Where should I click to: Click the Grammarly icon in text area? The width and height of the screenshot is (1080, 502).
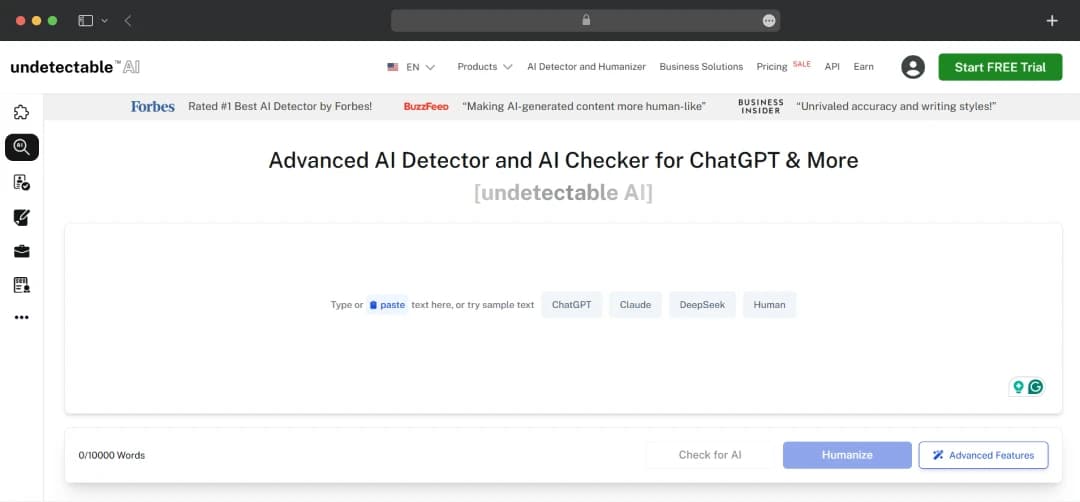pyautogui.click(x=1035, y=387)
